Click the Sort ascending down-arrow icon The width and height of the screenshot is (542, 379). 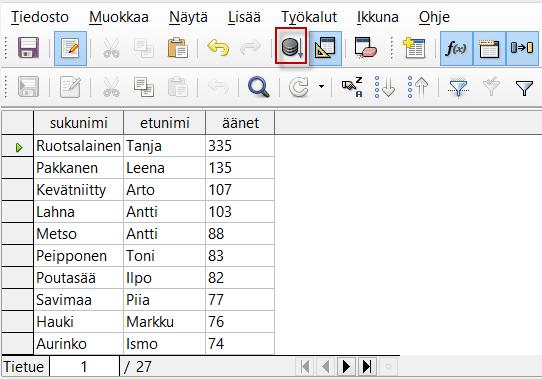coord(384,87)
